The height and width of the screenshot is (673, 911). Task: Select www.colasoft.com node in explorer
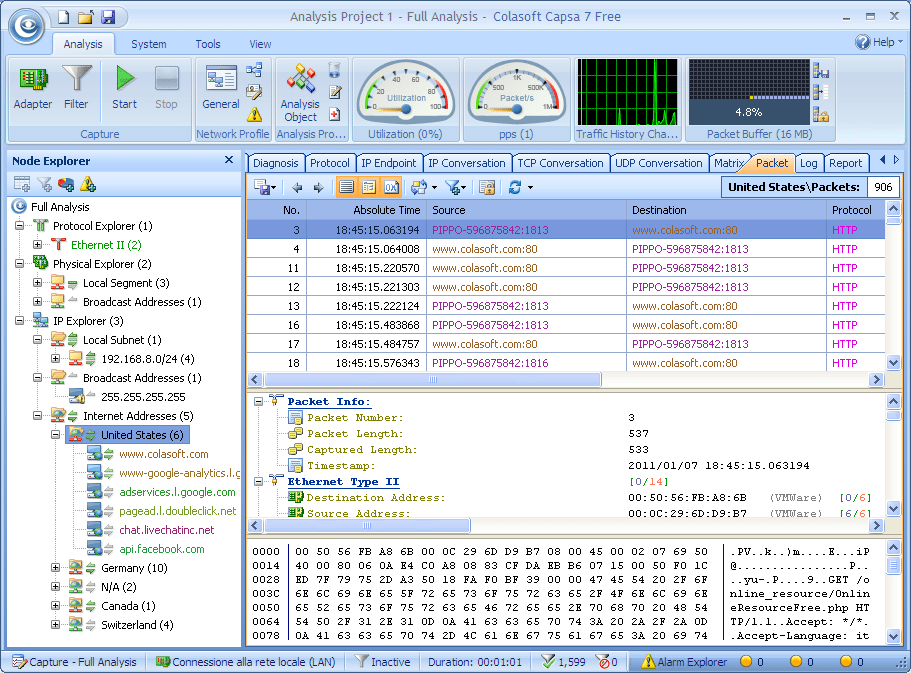tap(163, 454)
